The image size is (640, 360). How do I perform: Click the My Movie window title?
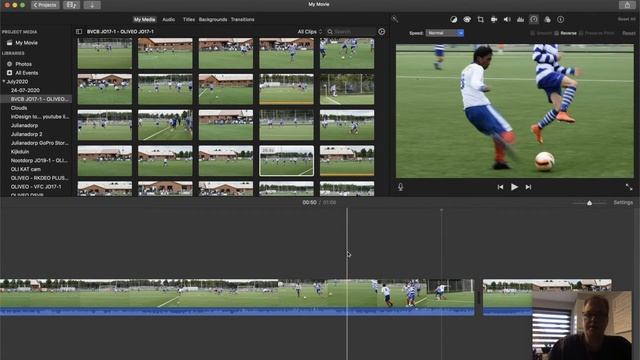pos(319,4)
